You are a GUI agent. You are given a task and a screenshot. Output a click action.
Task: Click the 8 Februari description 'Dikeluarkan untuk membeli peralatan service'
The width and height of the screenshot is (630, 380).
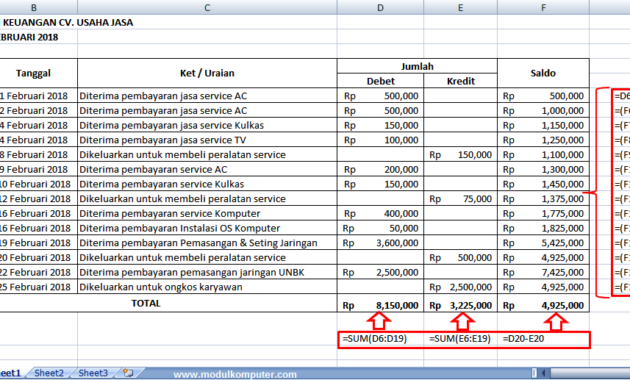(207, 155)
